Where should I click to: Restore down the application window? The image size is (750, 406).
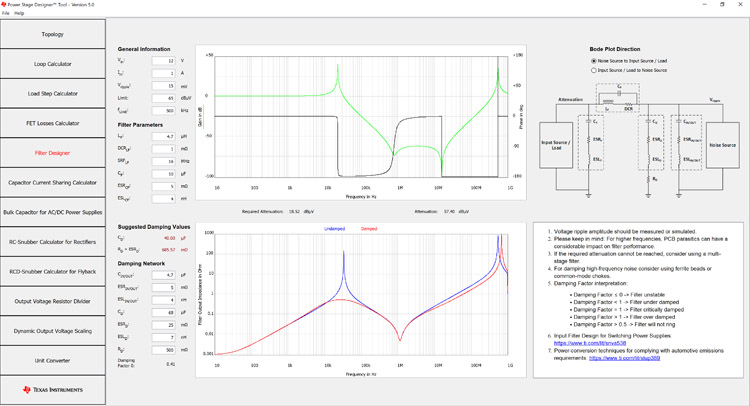click(x=722, y=4)
